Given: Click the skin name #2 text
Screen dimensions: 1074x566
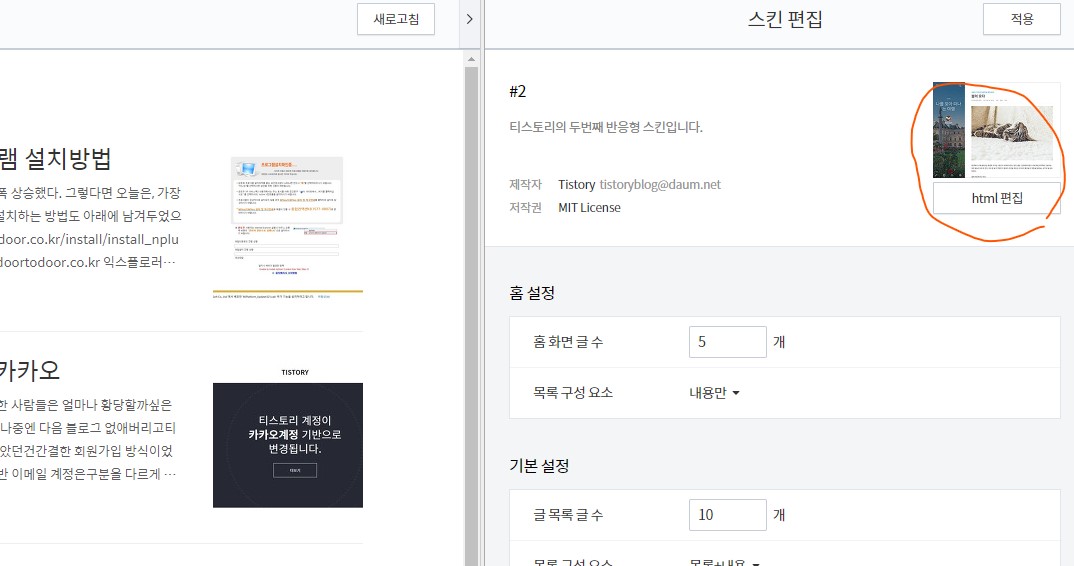Looking at the screenshot, I should coord(518,91).
